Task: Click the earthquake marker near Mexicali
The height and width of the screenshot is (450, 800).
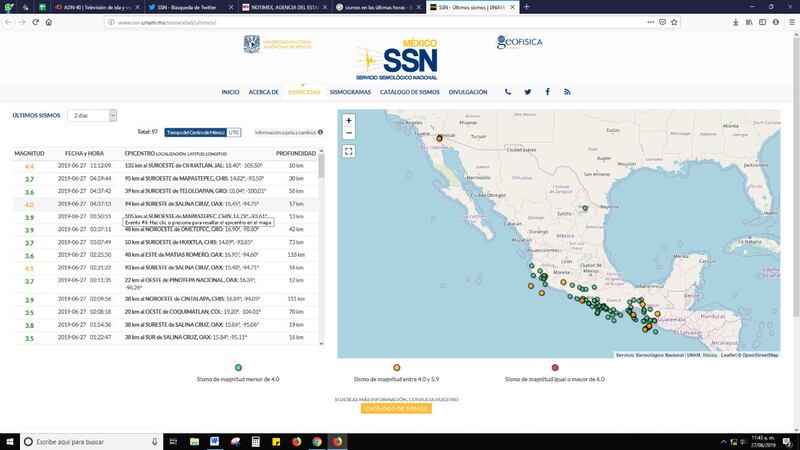Action: (439, 138)
